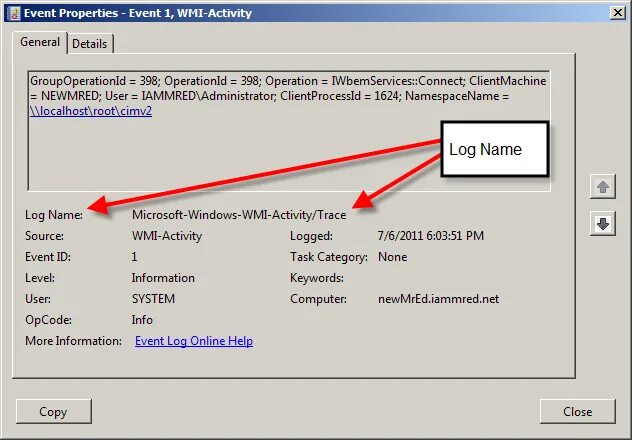
Task: Click the Event ID value 1
Action: coord(134,257)
